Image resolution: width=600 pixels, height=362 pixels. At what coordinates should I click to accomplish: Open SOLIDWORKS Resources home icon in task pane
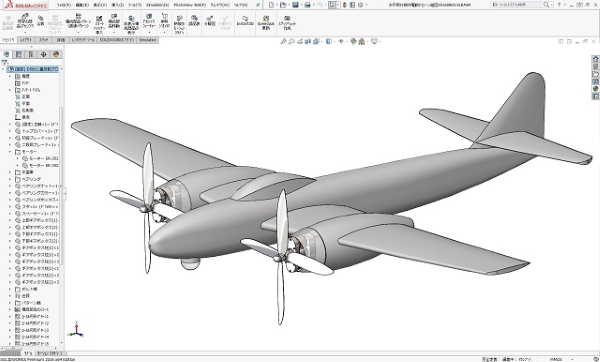pos(595,59)
